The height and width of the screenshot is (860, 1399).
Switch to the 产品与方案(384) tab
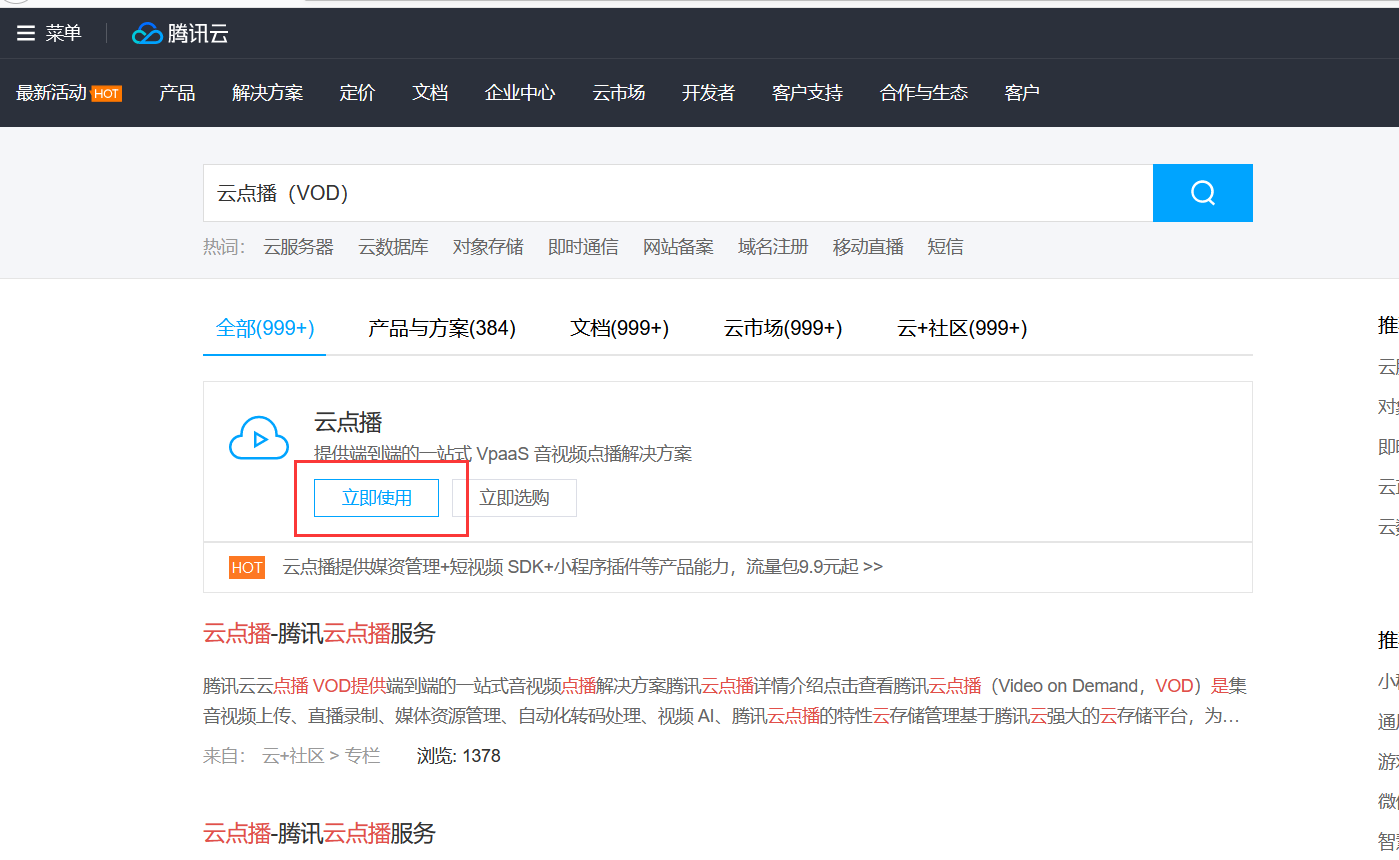(442, 328)
